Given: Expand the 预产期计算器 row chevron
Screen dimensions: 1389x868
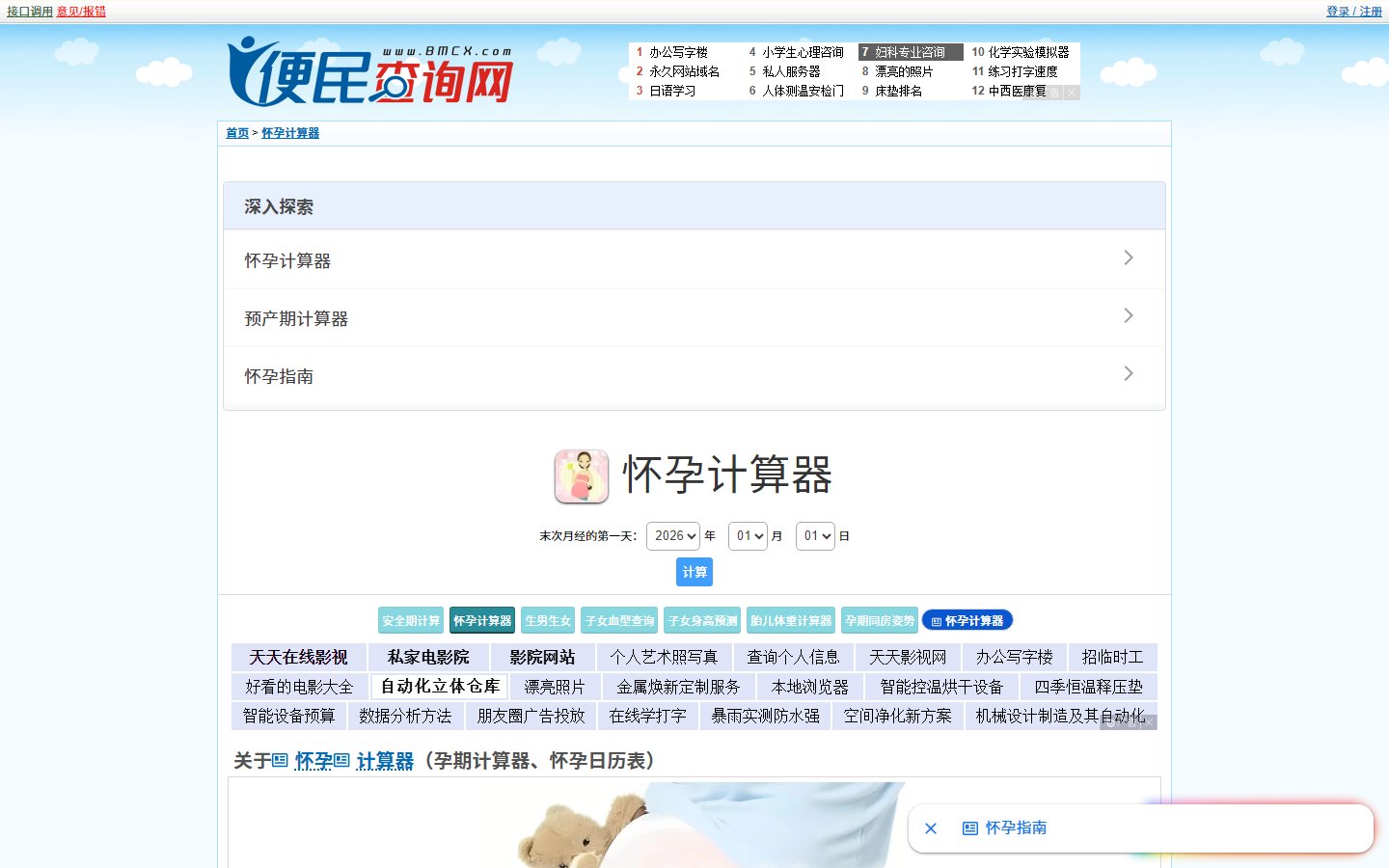Looking at the screenshot, I should 1129,315.
